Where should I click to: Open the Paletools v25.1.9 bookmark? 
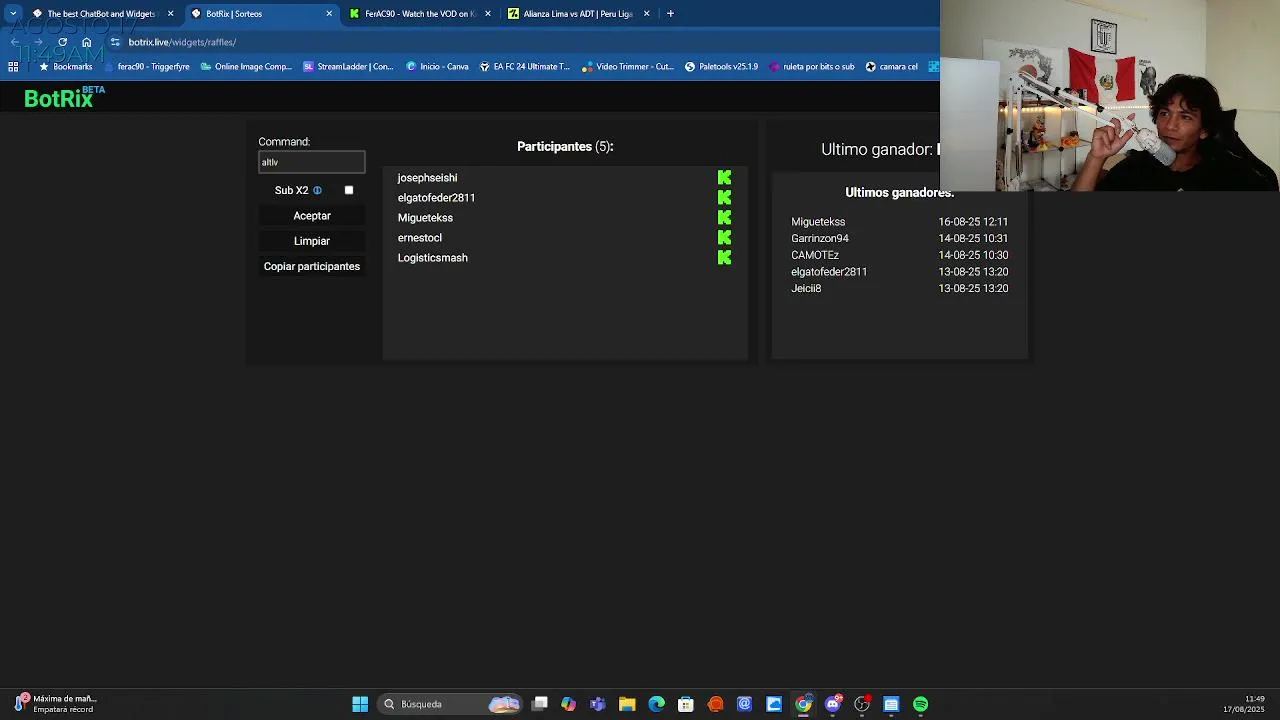pos(721,67)
